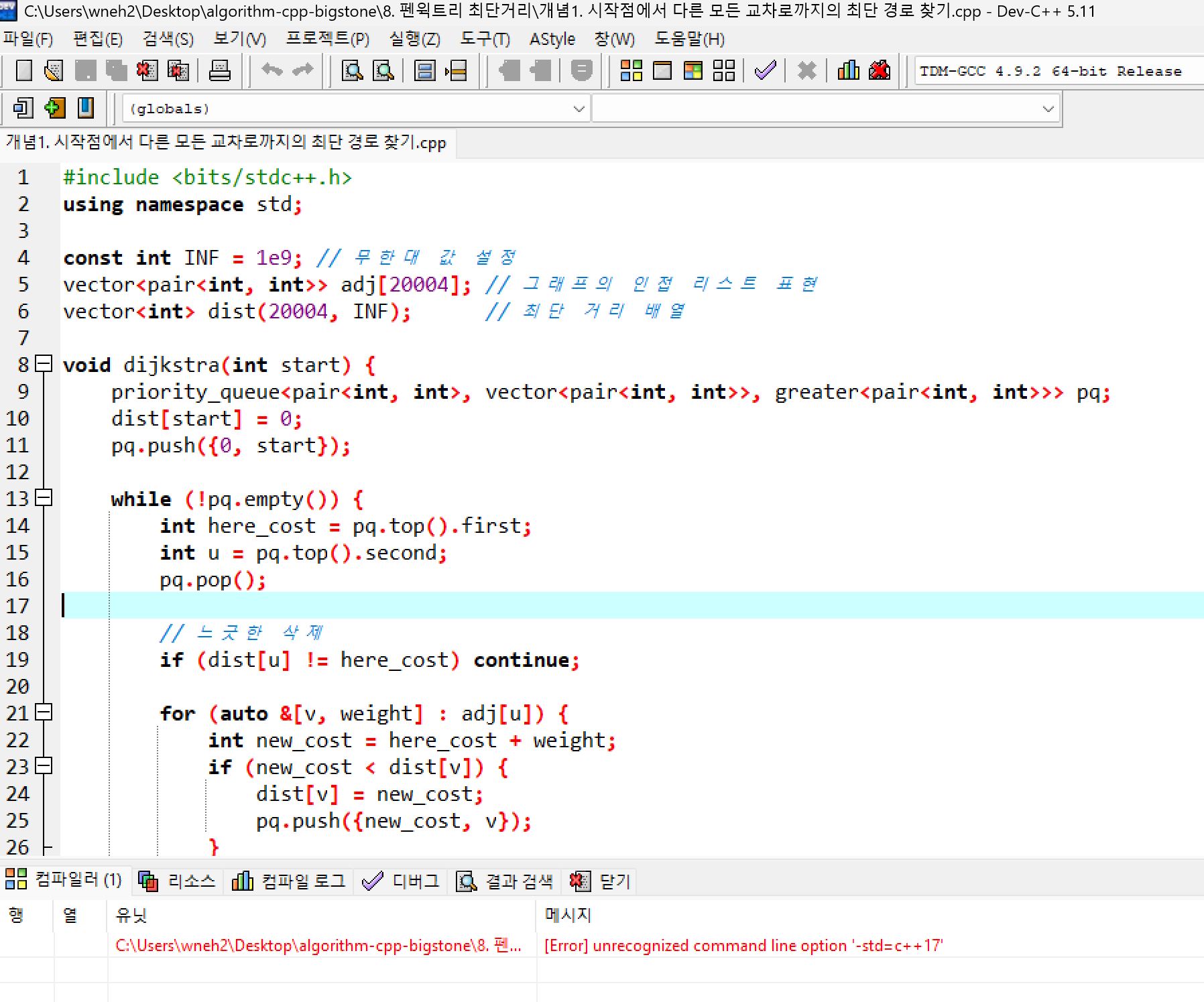This screenshot has width=1204, height=1002.
Task: Click the Rebuild All icon
Action: tap(724, 70)
